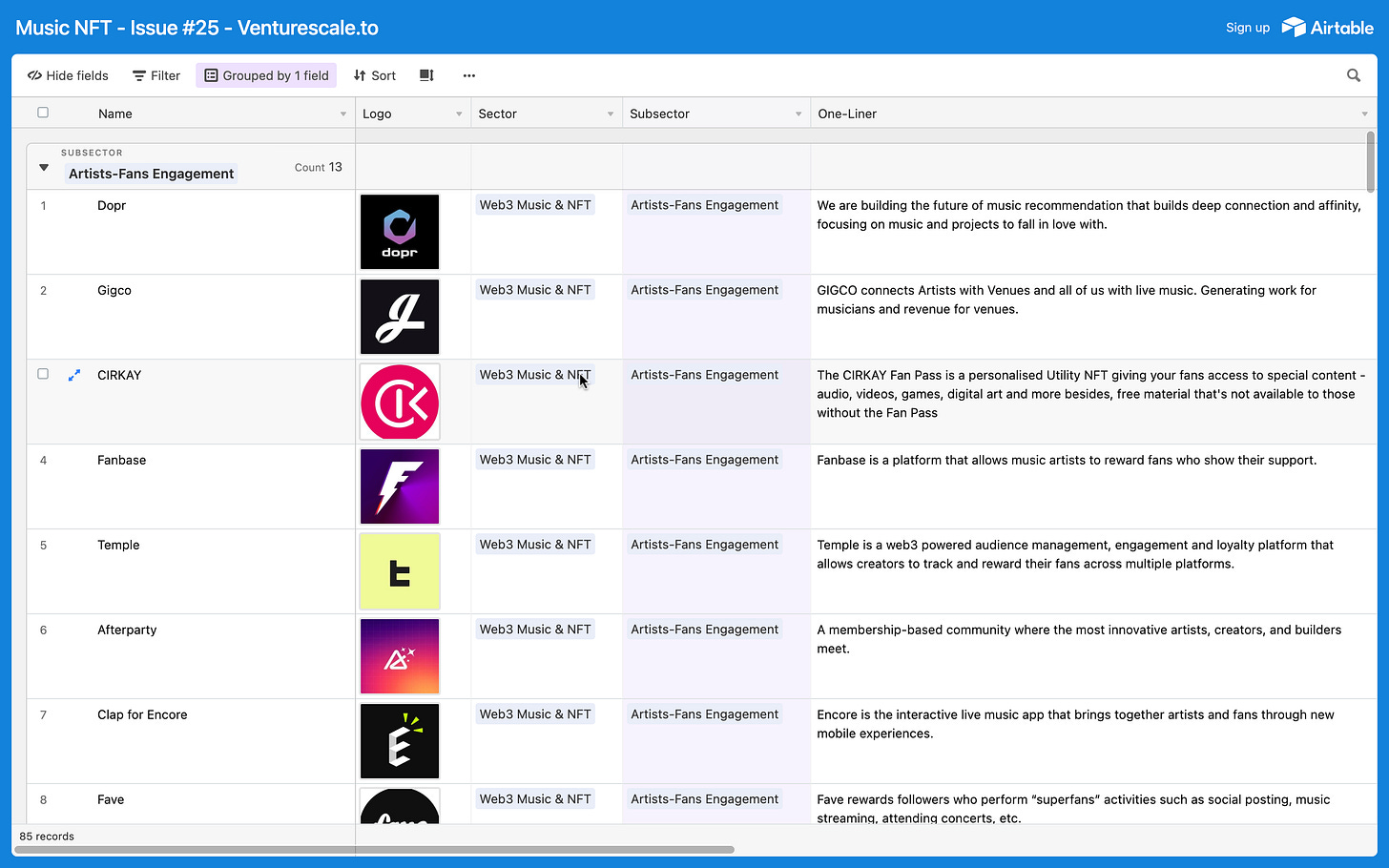Open the search magnifier icon
The image size is (1389, 868).
1353,75
